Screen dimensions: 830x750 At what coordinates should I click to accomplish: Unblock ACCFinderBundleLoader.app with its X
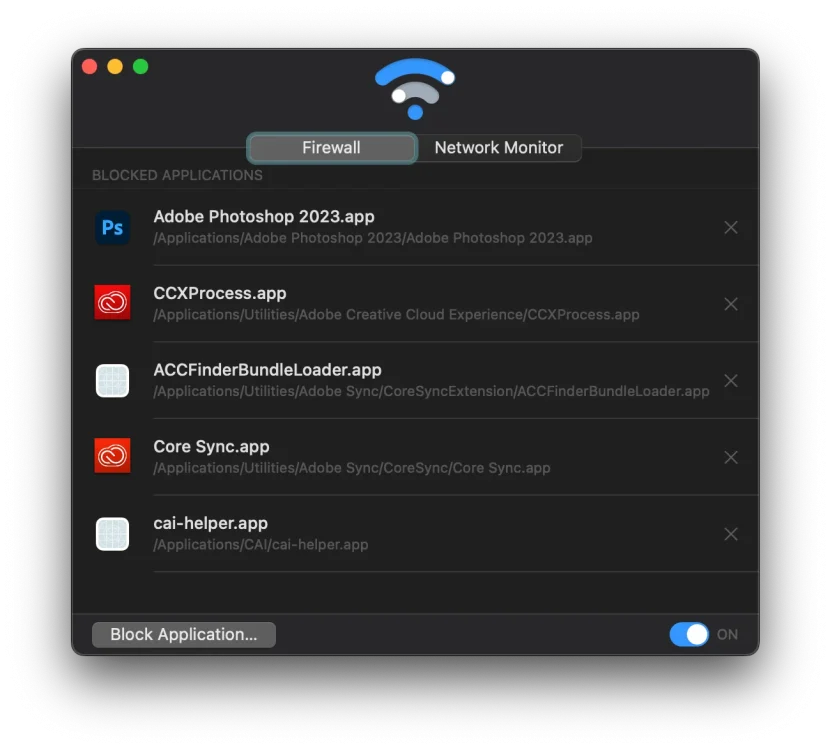coord(731,381)
